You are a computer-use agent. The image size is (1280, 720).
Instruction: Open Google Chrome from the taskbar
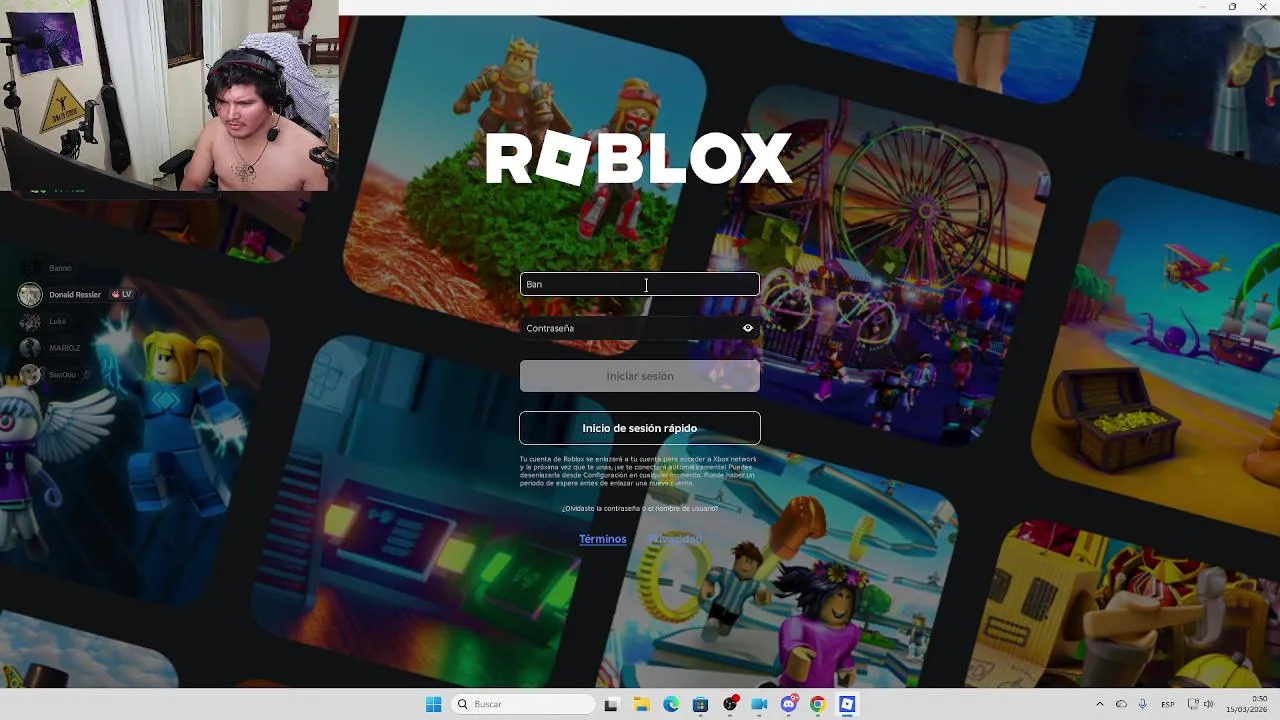point(818,704)
